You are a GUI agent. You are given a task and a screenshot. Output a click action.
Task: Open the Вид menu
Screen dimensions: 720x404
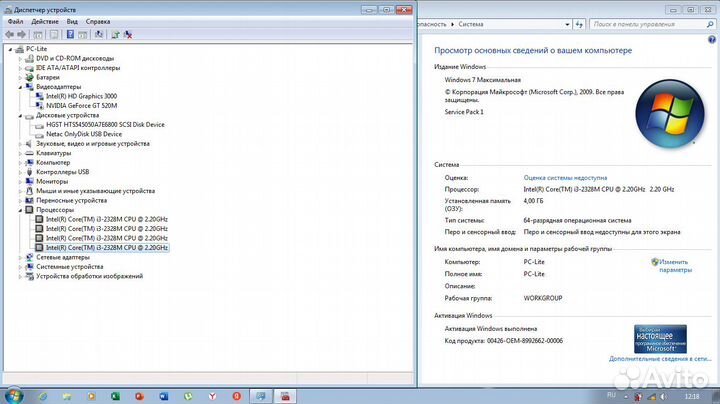[x=72, y=22]
